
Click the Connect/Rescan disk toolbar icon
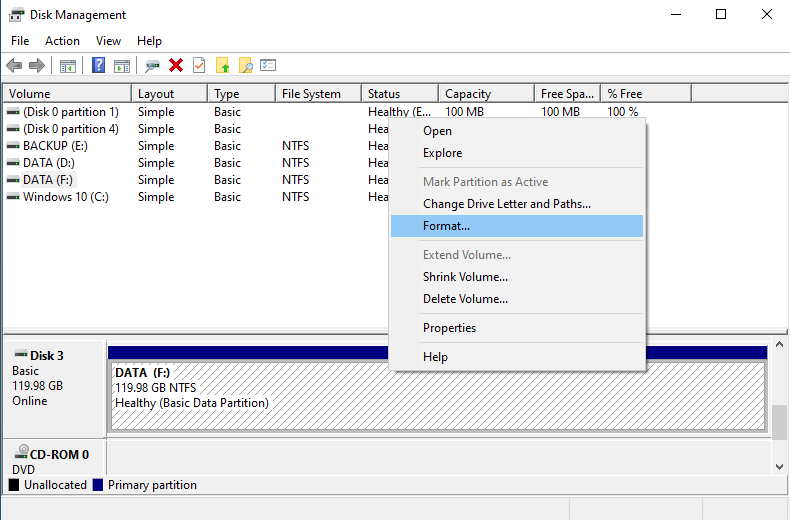coord(152,66)
